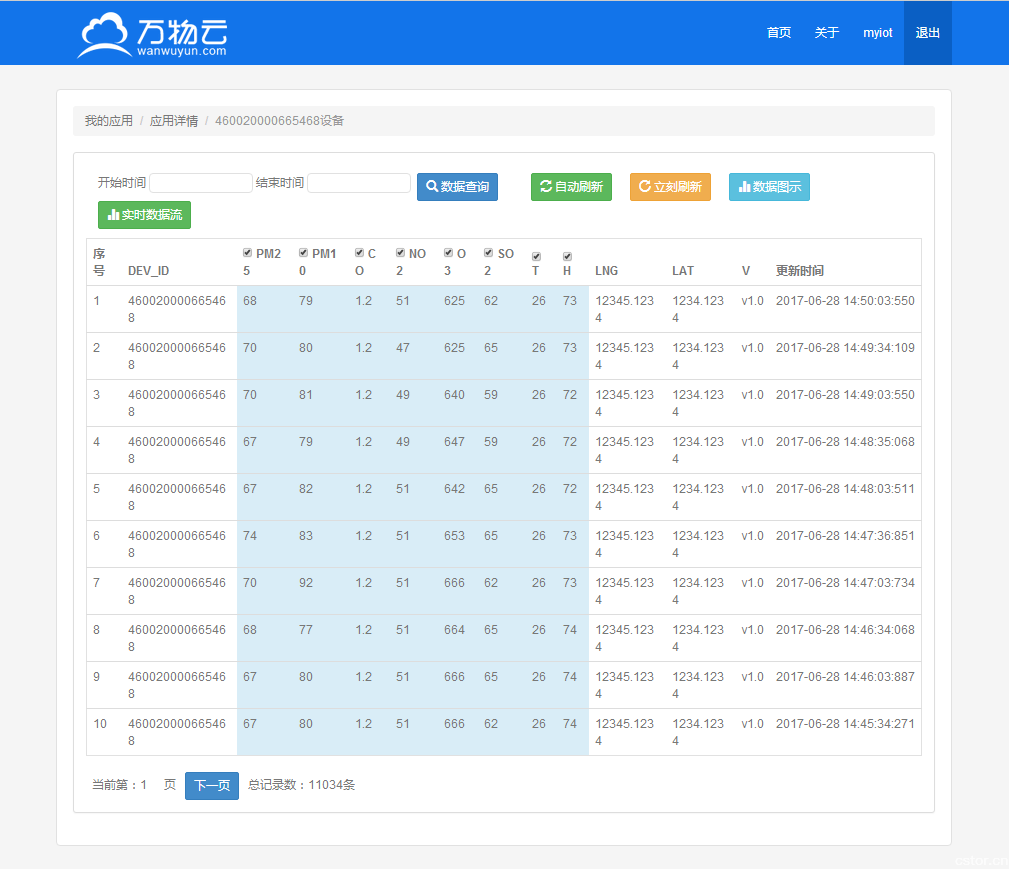Click row number 10 in the table
Viewport: 1009px width, 869px height.
pyautogui.click(x=100, y=724)
